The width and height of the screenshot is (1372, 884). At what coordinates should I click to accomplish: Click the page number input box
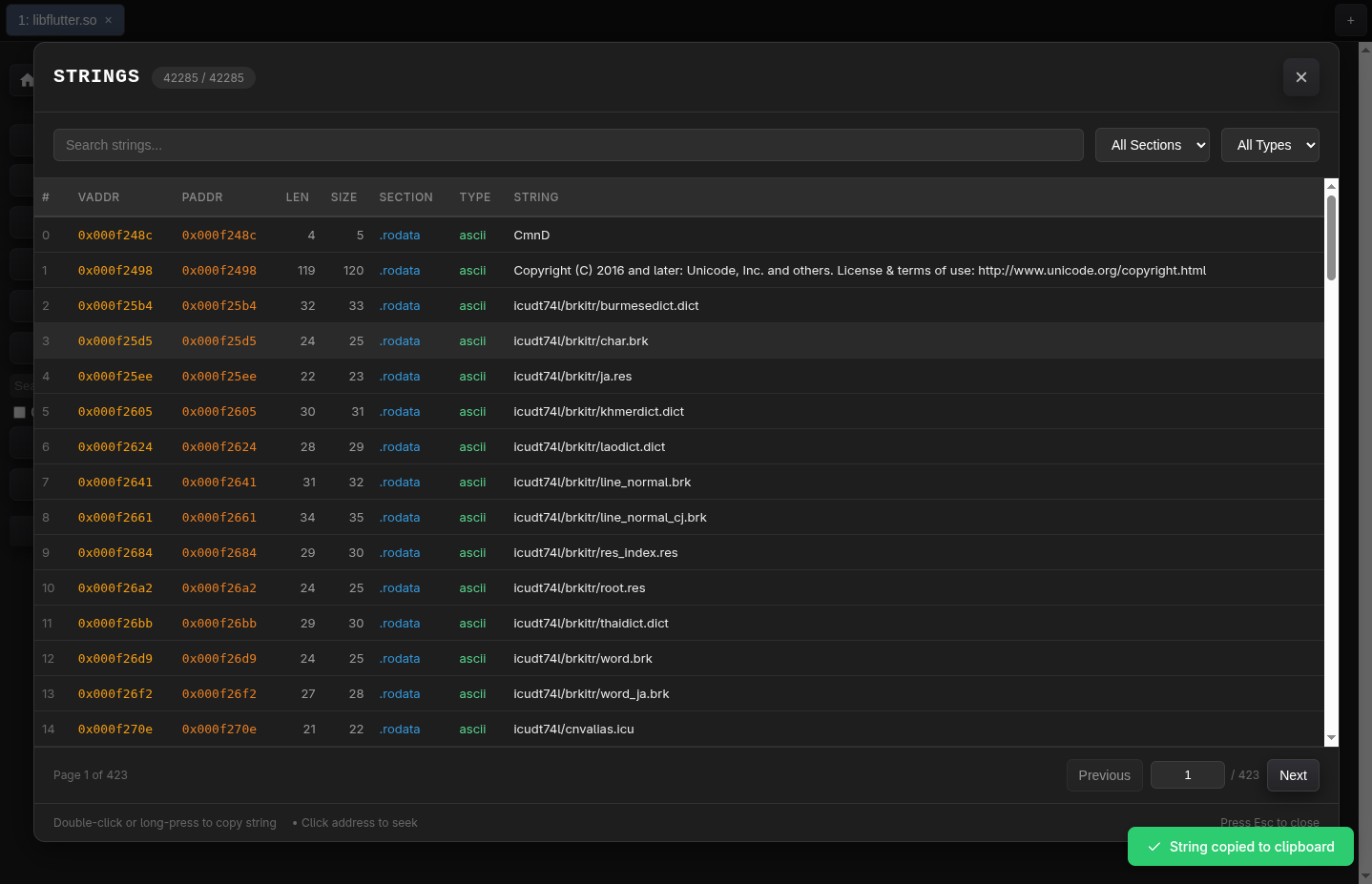pyautogui.click(x=1187, y=775)
